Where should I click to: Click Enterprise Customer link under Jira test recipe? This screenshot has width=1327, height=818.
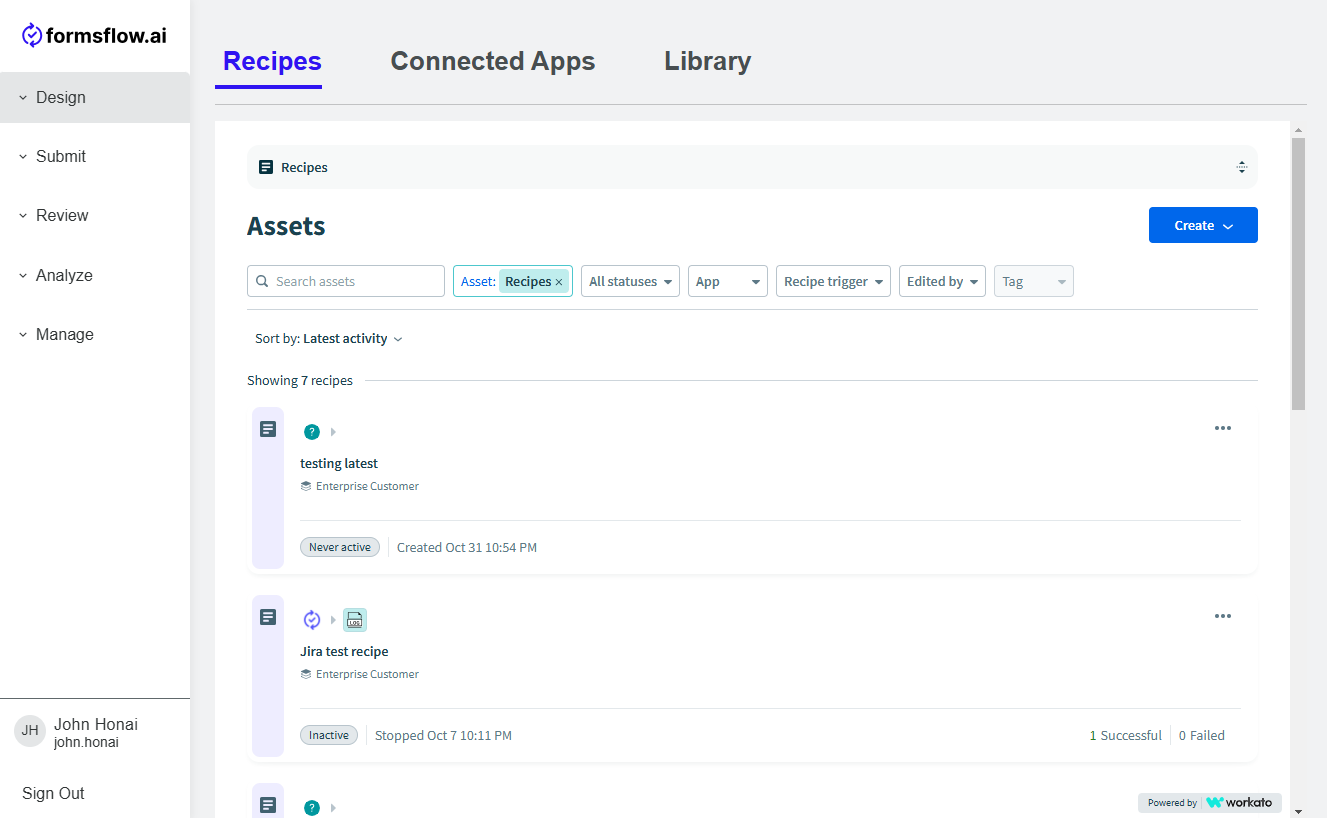[x=367, y=674]
